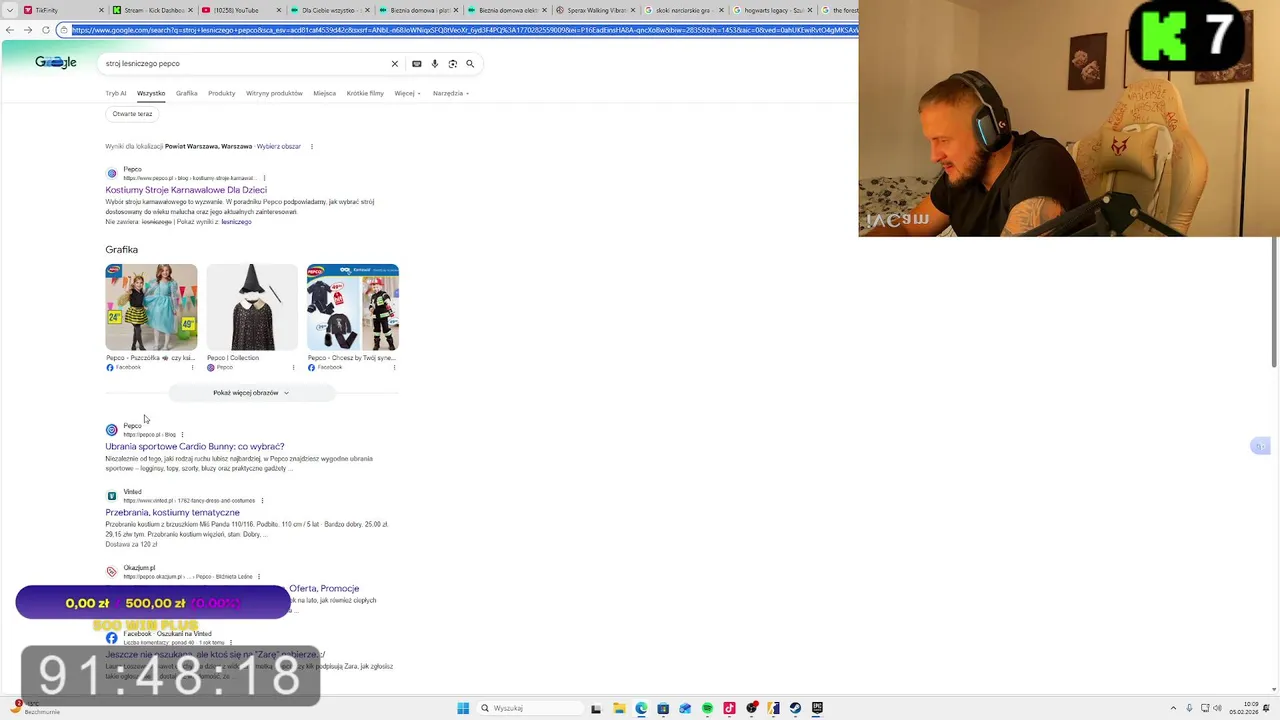
Task: Click the Wybierz obszar location link
Action: click(x=278, y=146)
